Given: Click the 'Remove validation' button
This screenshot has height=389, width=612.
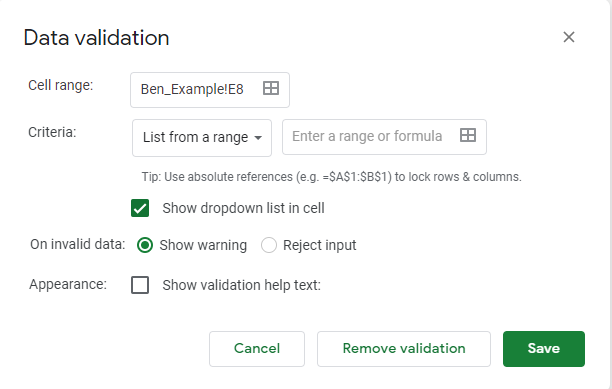Looking at the screenshot, I should 404,349.
